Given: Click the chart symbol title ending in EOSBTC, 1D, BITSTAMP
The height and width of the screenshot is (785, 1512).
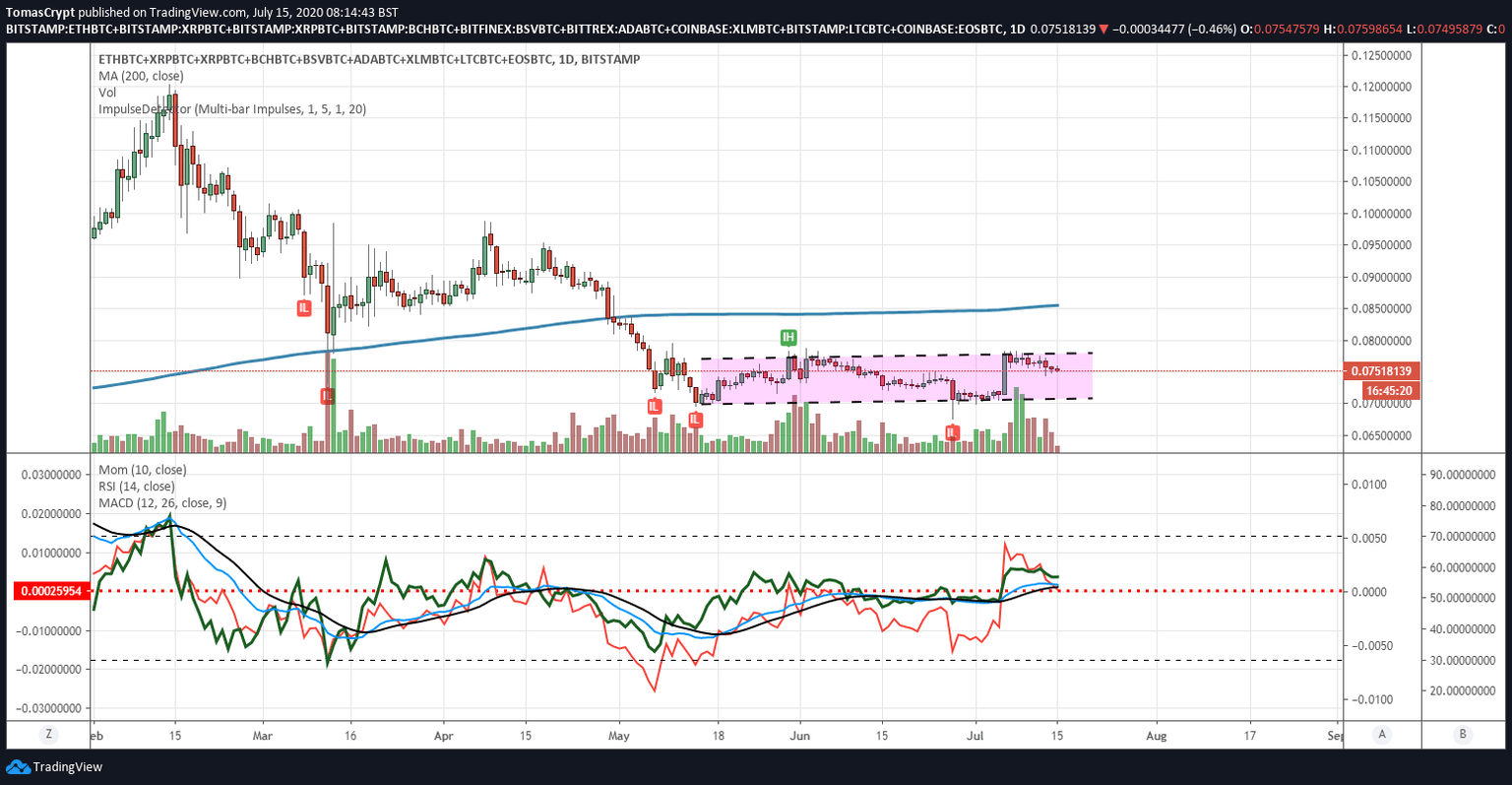Looking at the screenshot, I should point(369,59).
